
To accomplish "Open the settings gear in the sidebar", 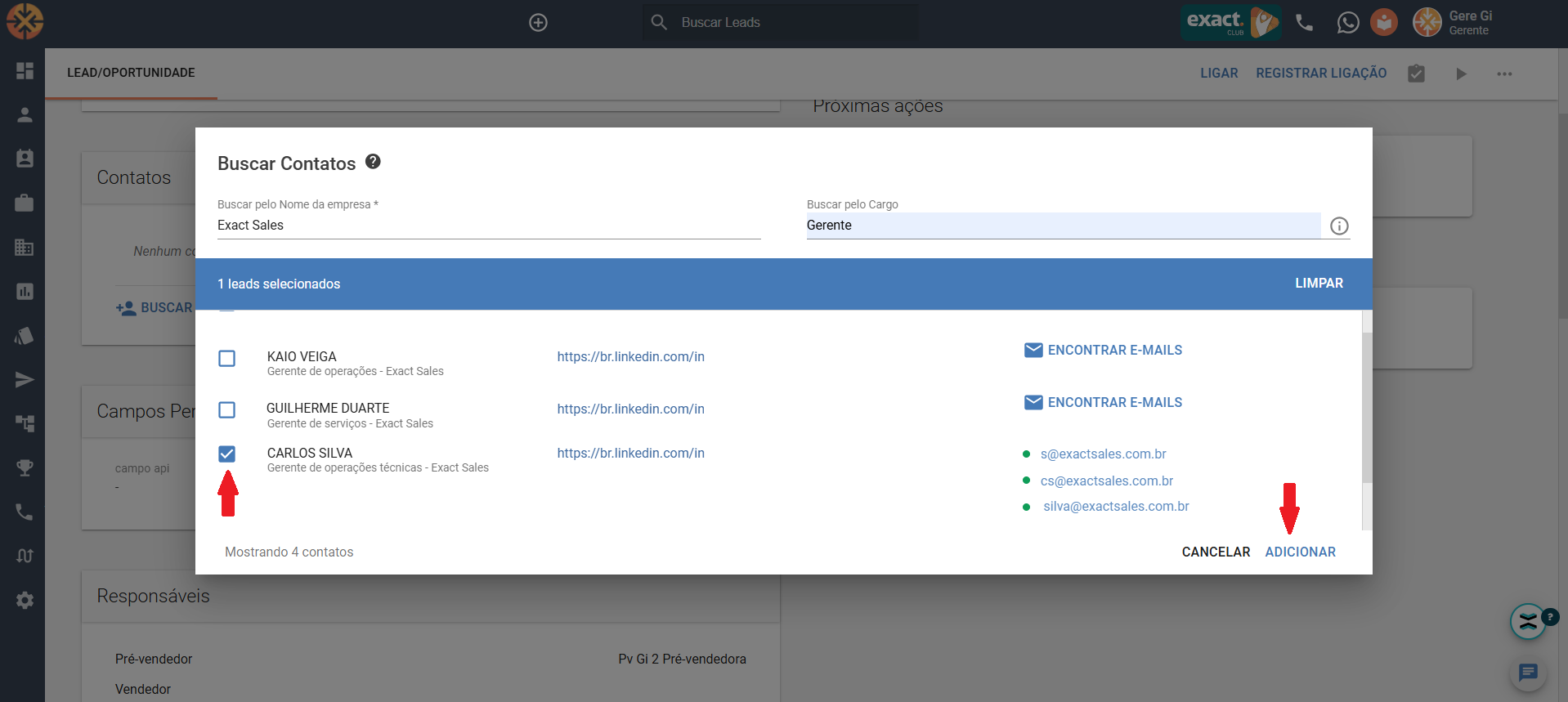I will coord(25,600).
